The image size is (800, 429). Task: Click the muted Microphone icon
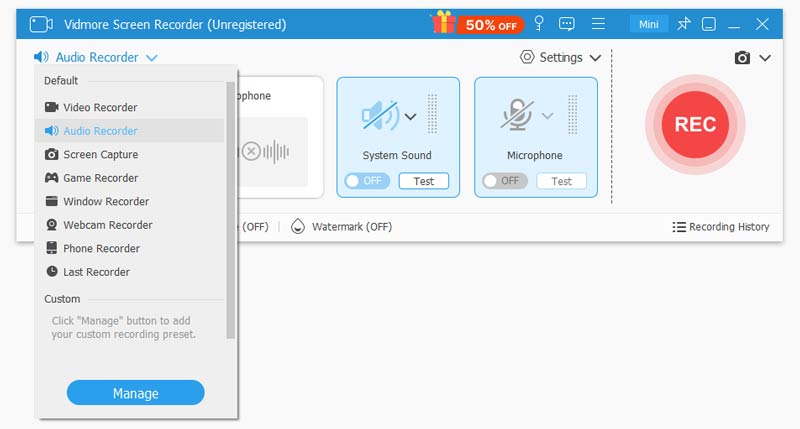tap(518, 115)
